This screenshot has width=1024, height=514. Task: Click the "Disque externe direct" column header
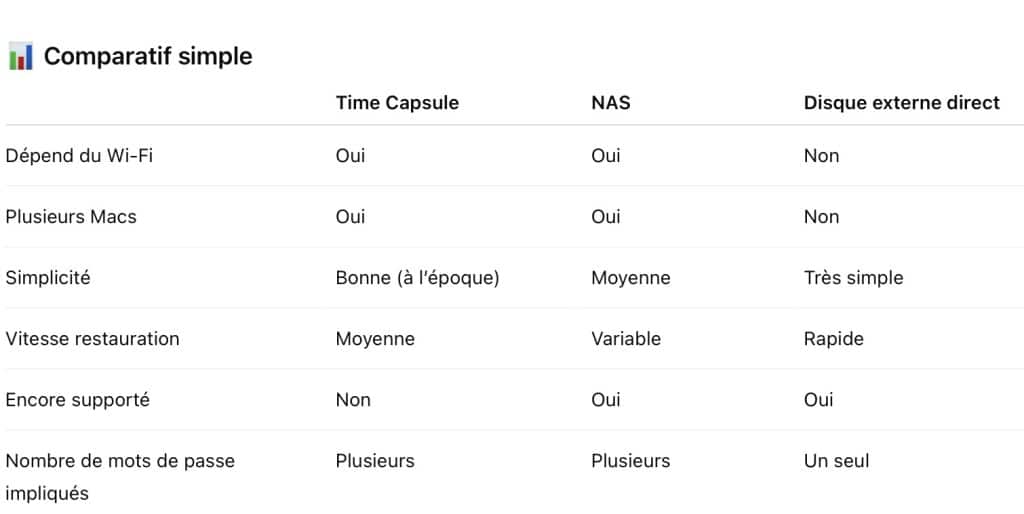901,102
